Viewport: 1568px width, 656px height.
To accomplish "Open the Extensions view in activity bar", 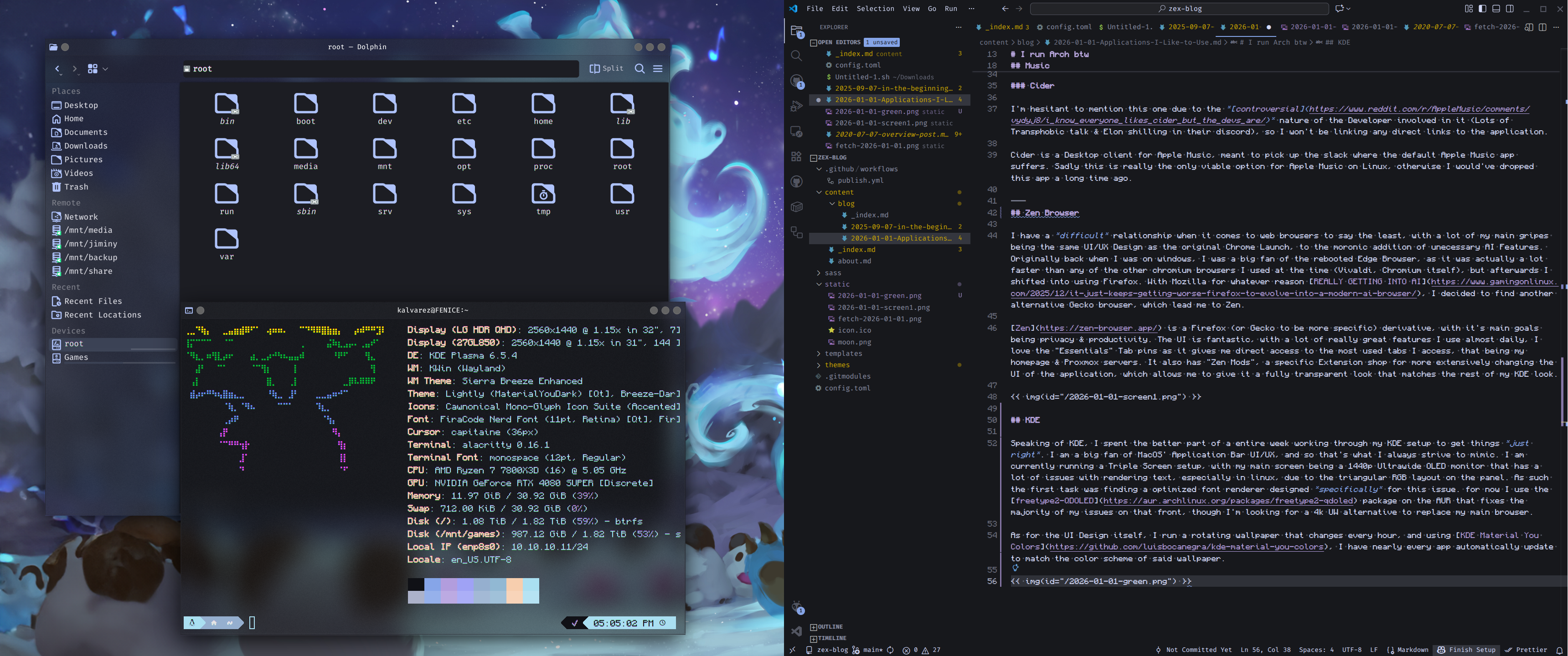I will (x=796, y=156).
